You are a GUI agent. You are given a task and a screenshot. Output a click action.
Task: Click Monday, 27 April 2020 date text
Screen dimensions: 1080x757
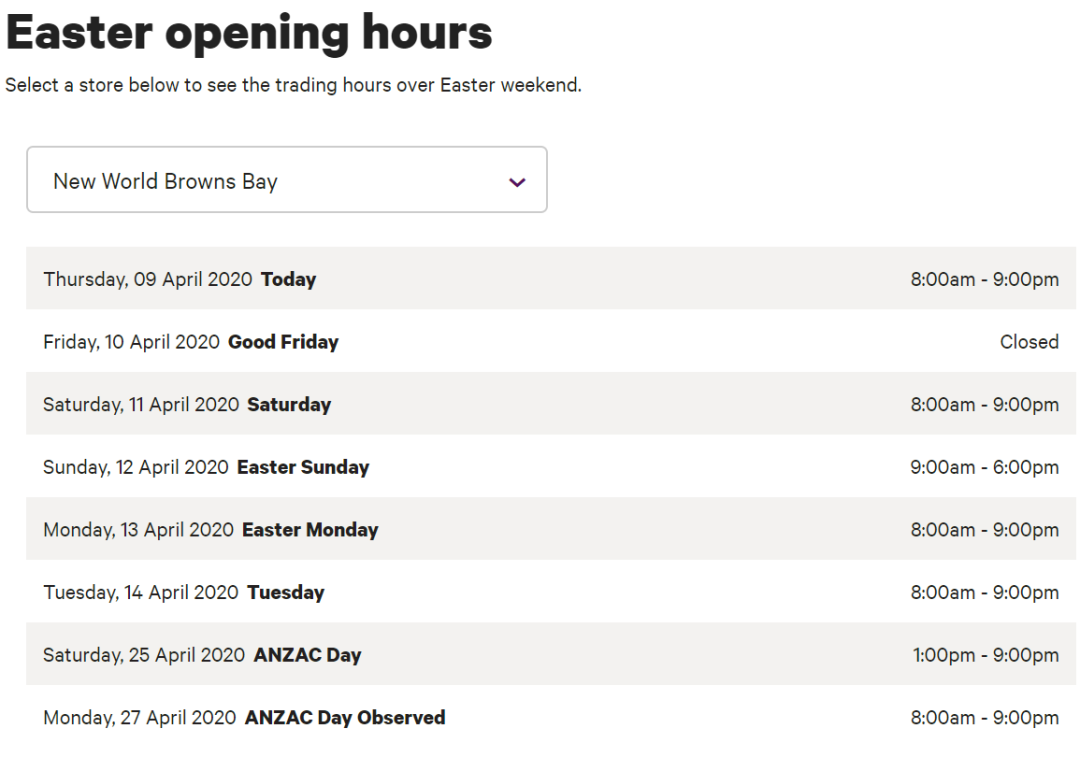coord(140,718)
